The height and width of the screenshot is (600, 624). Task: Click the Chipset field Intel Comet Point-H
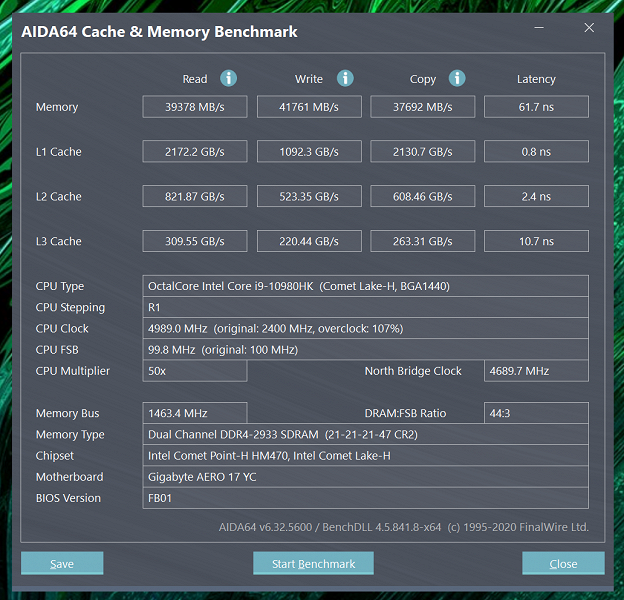point(366,456)
